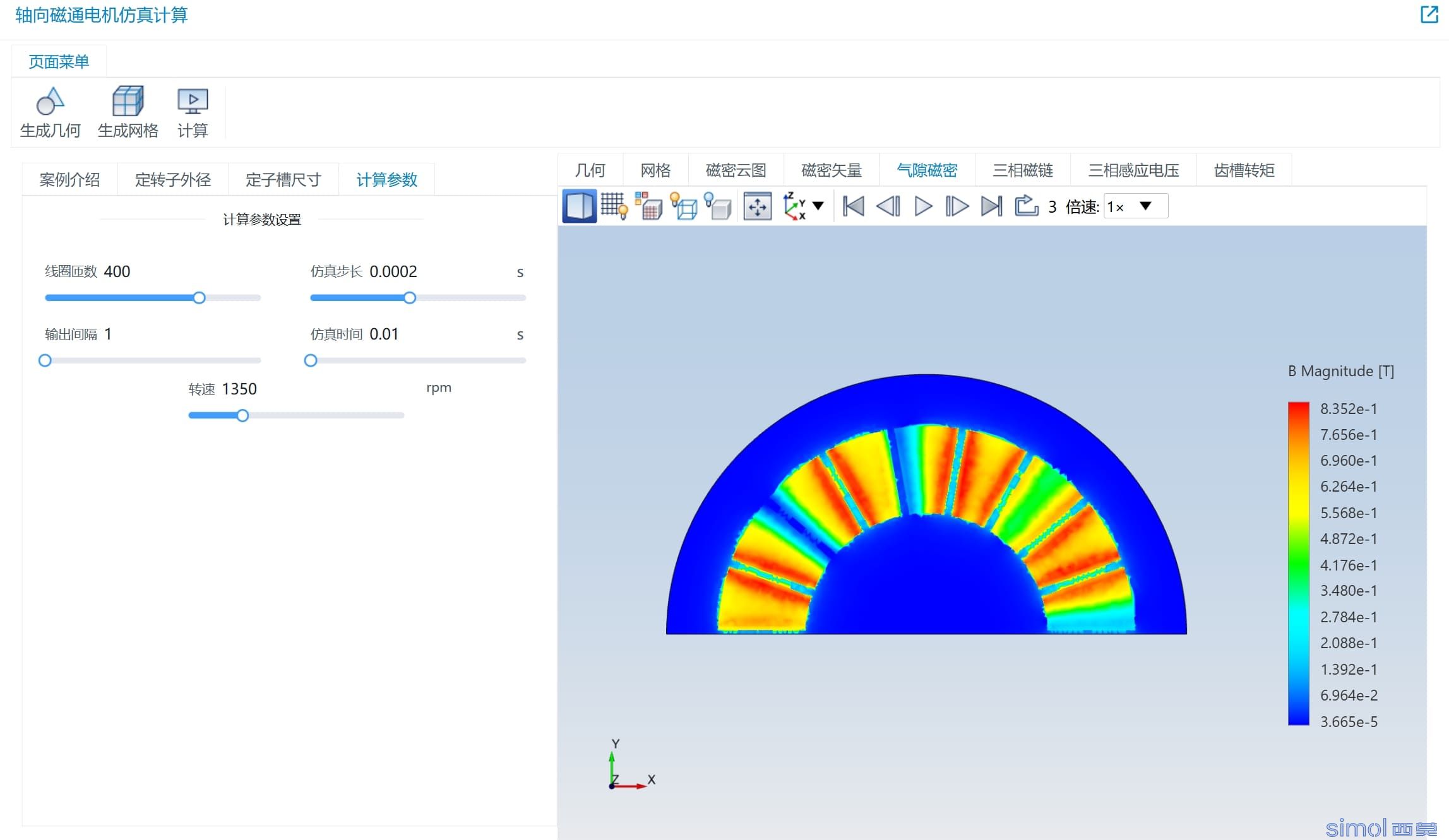Toggle the surface rendering view icon
This screenshot has height=840, width=1449.
click(579, 206)
